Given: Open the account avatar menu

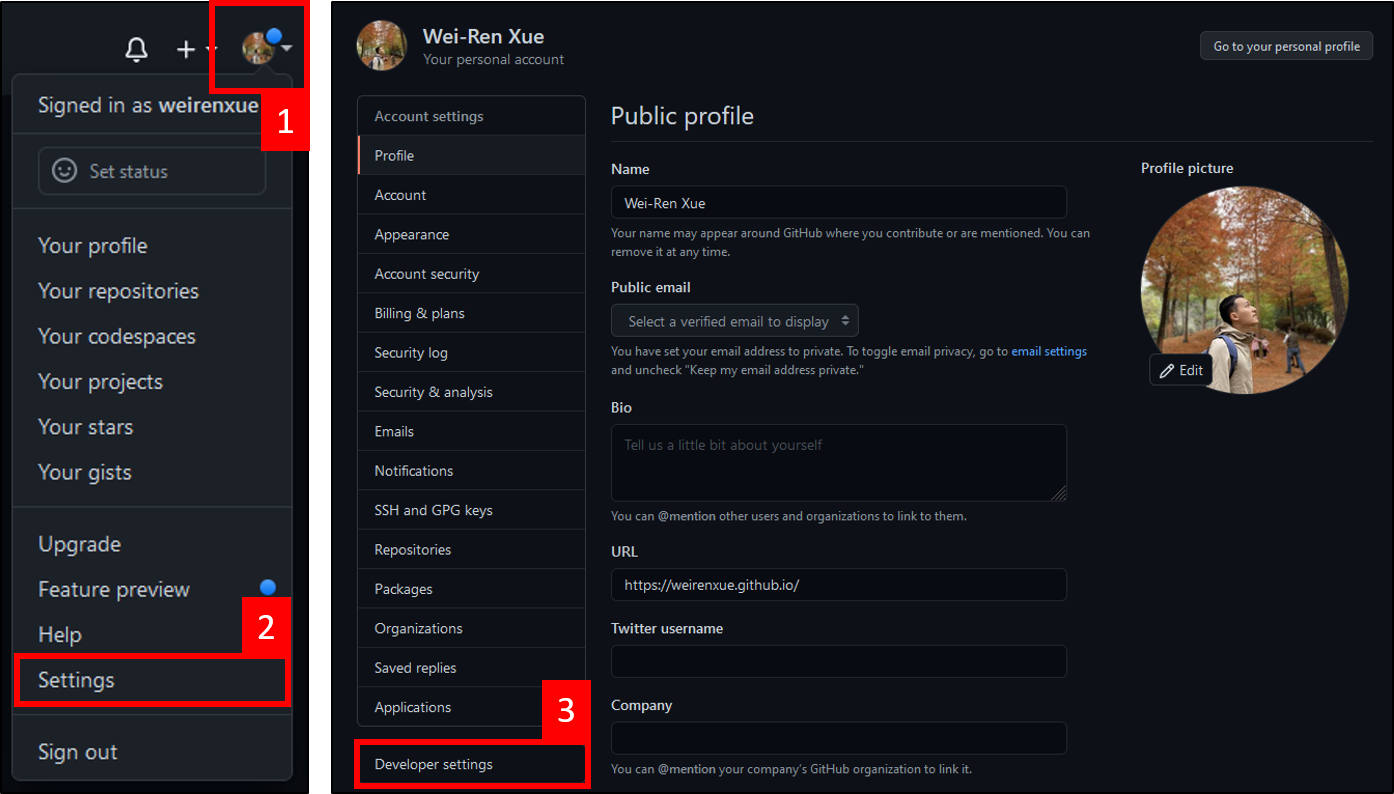Looking at the screenshot, I should (258, 45).
